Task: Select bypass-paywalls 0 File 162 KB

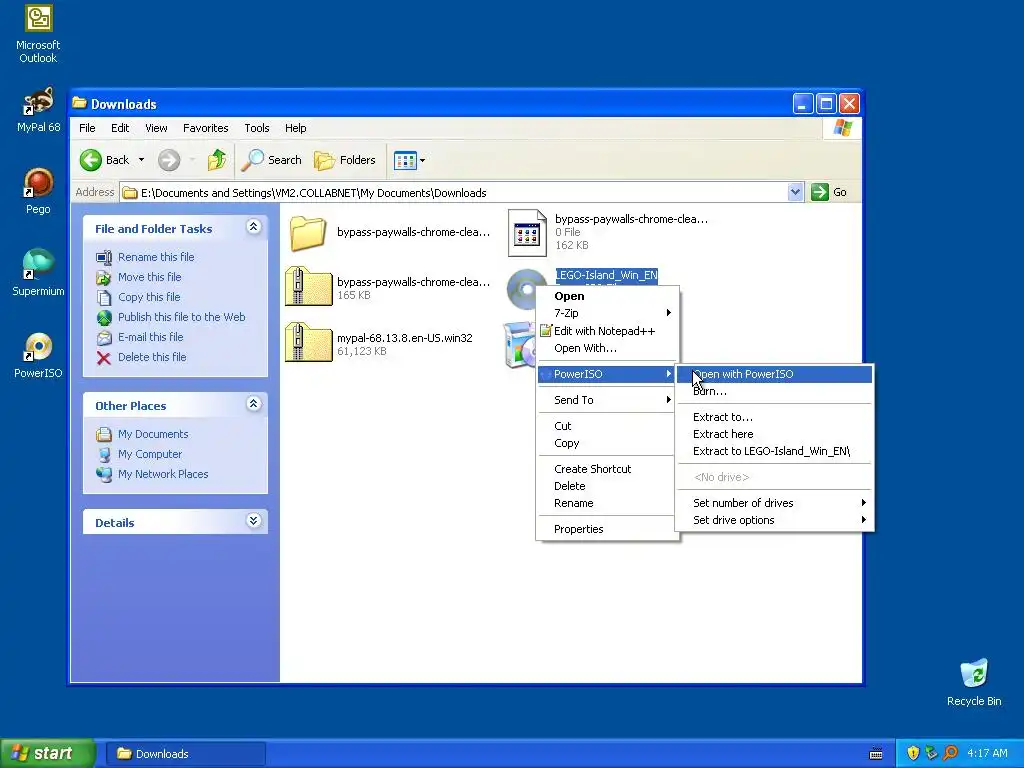Action: [x=608, y=232]
